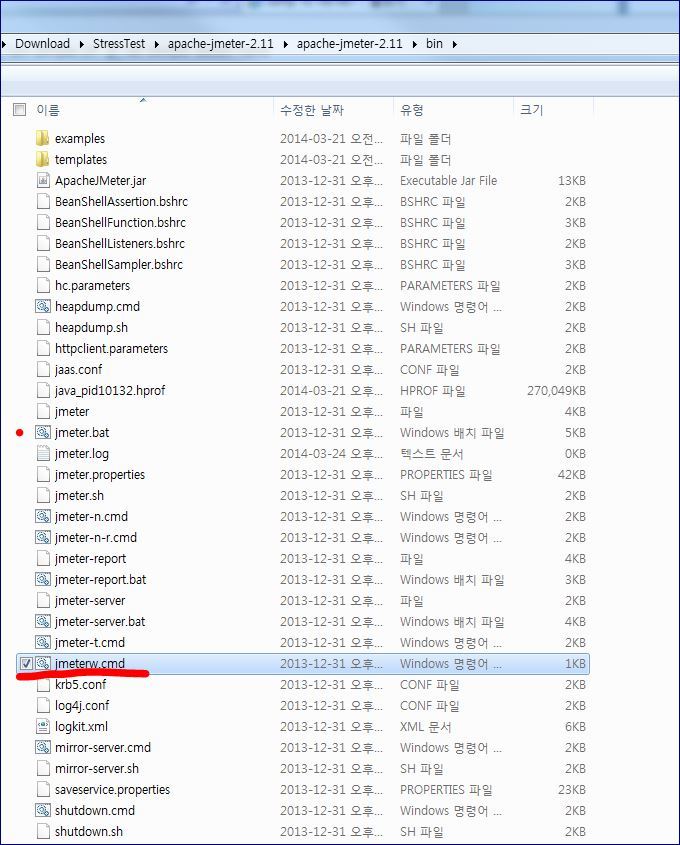Click the mirror-server.cmd file icon

[x=43, y=748]
